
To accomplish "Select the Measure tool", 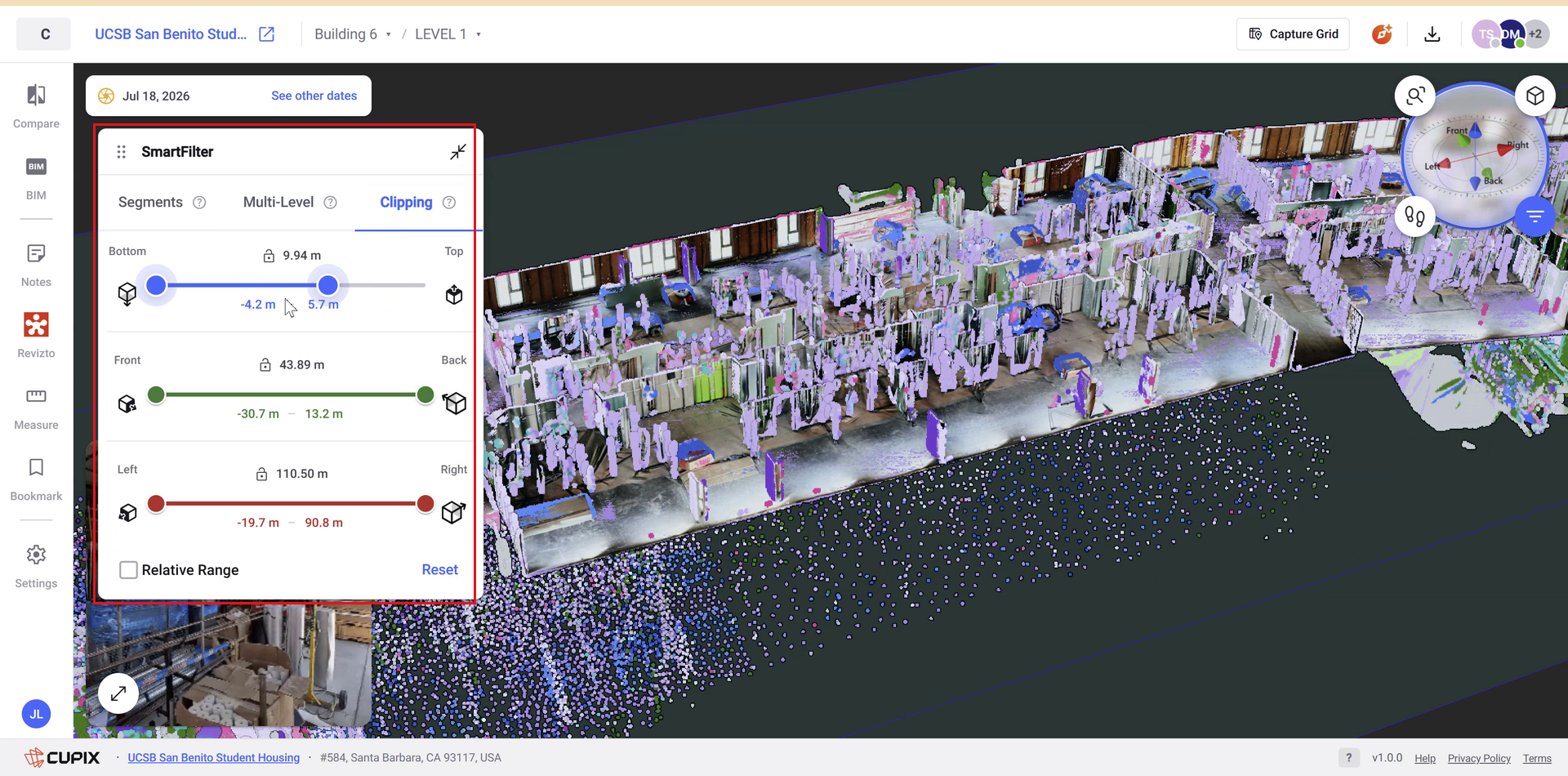I will pos(36,408).
